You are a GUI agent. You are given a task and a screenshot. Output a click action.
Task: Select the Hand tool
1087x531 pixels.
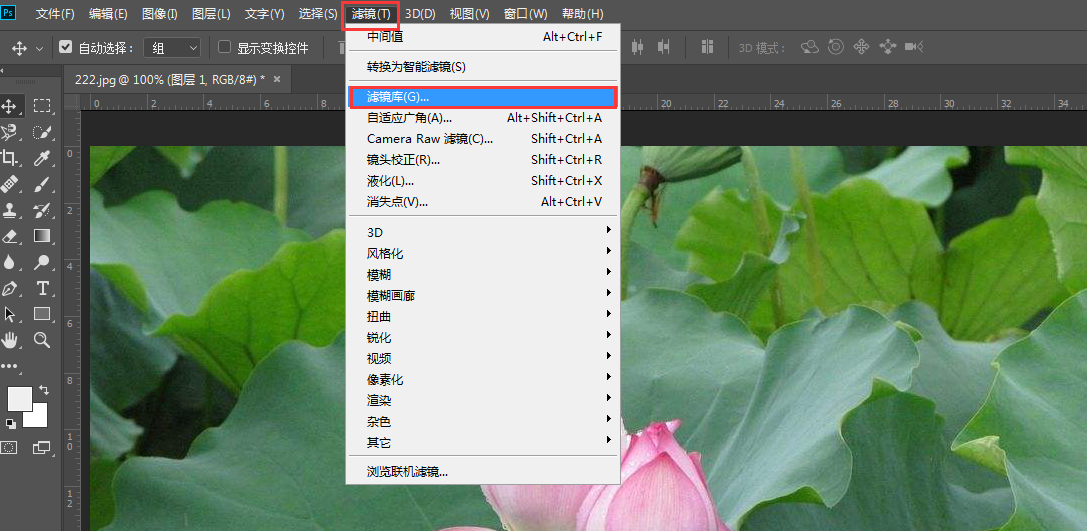coord(10,340)
